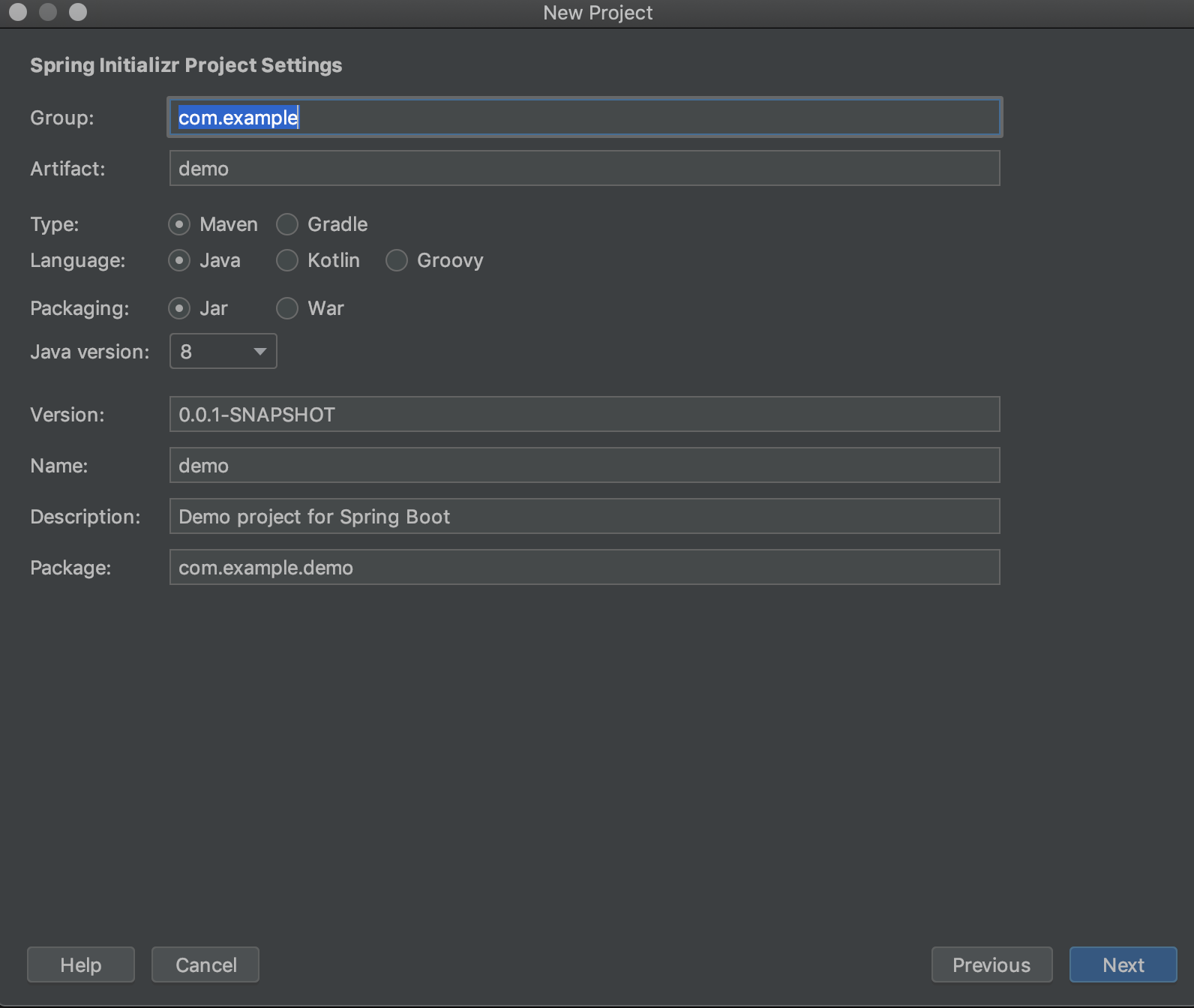Image resolution: width=1194 pixels, height=1008 pixels.
Task: Click the New Project window title
Action: (x=598, y=13)
